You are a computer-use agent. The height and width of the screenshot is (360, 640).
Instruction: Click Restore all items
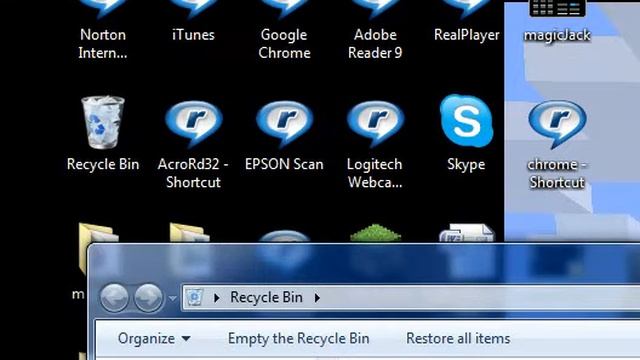coord(458,338)
